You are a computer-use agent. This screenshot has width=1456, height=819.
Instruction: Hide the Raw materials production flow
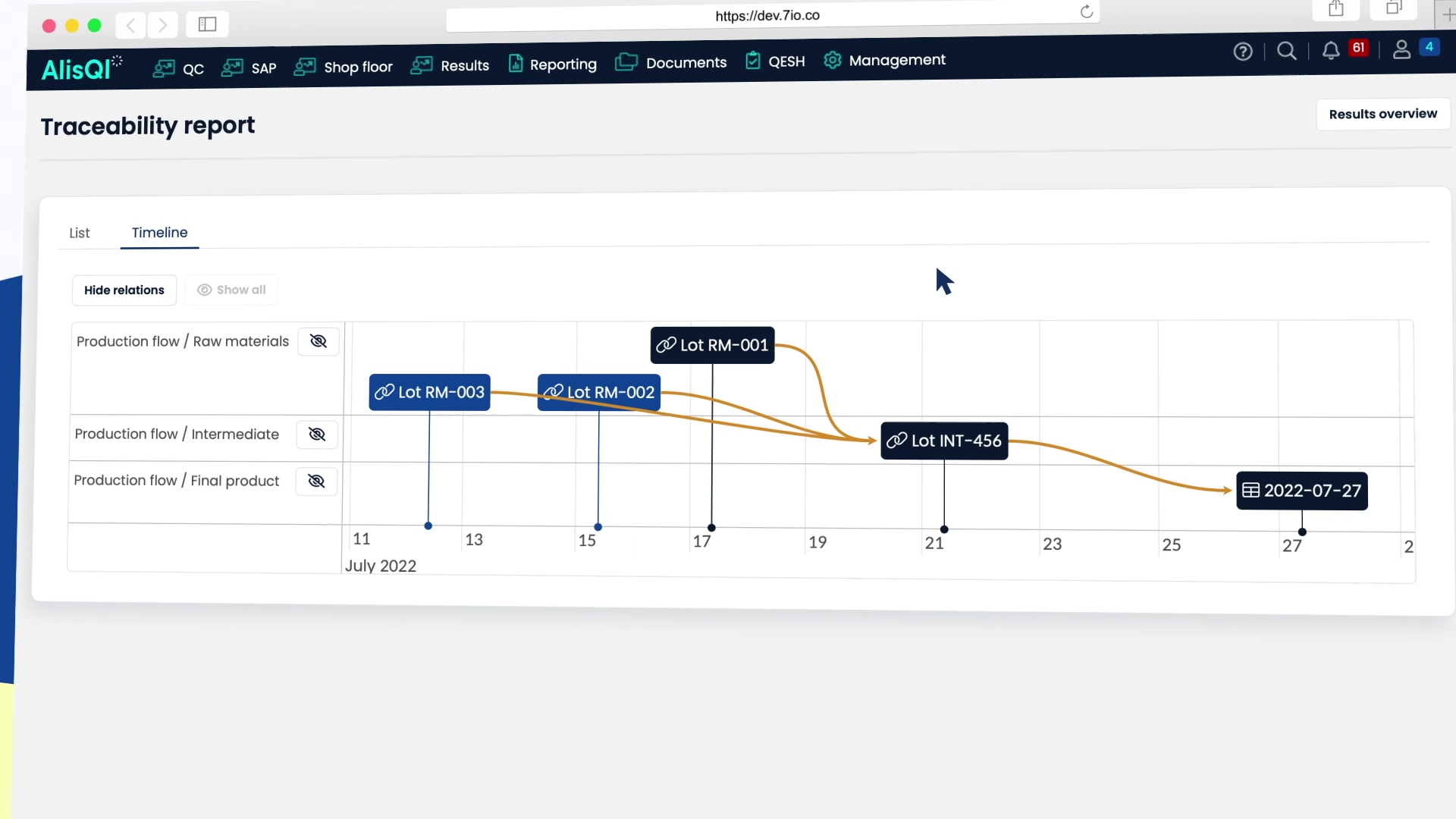click(x=318, y=341)
